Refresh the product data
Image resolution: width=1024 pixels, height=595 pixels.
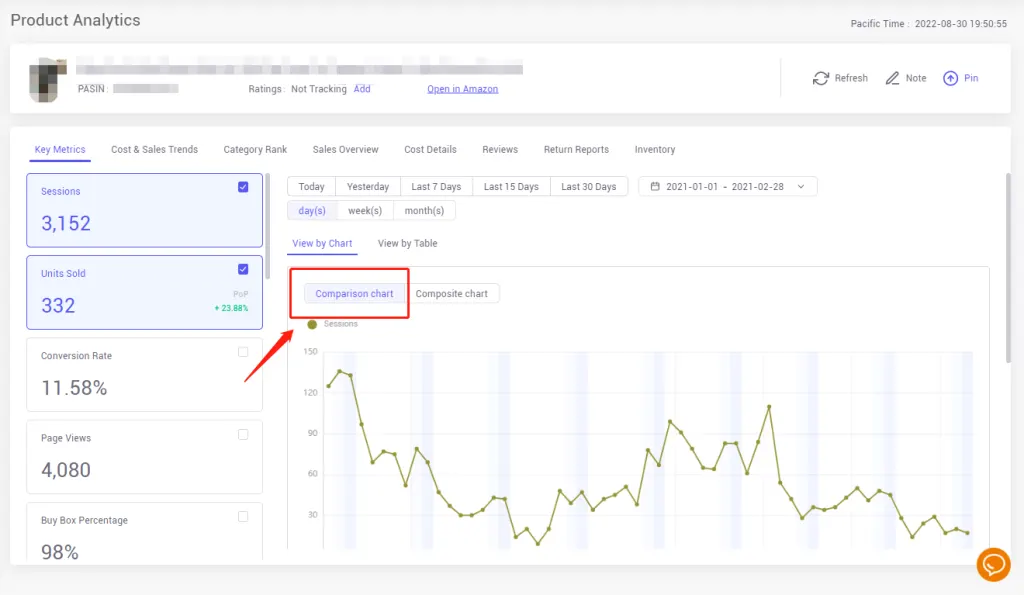(839, 77)
